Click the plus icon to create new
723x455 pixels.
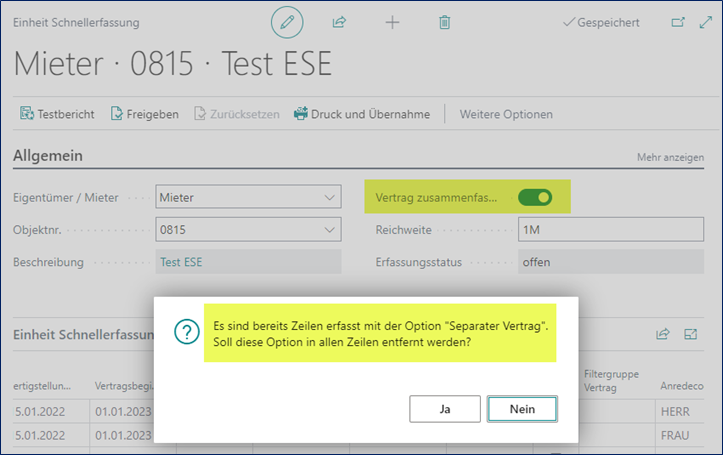pyautogui.click(x=392, y=21)
